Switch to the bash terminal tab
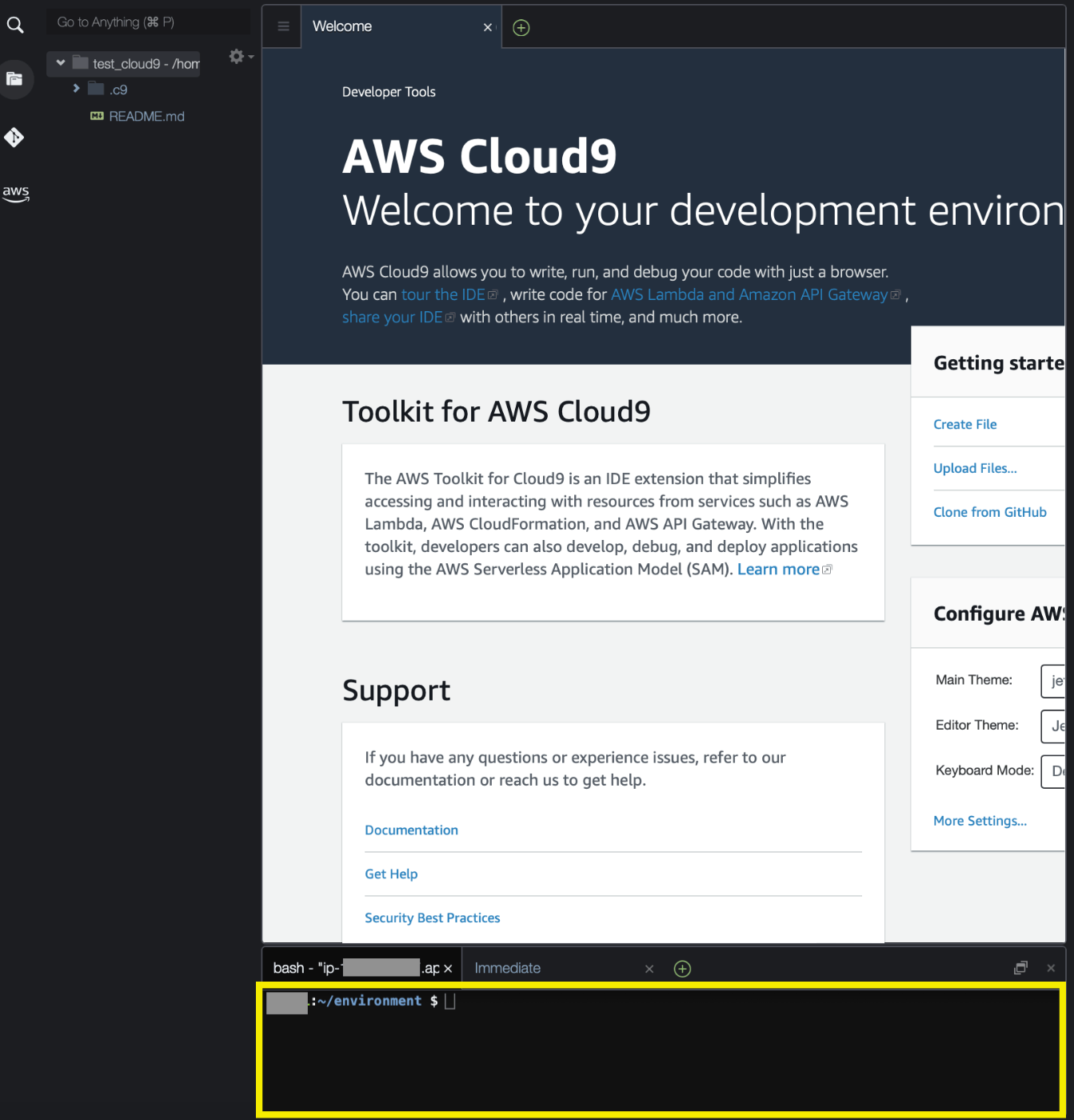The width and height of the screenshot is (1074, 1120). pos(356,969)
